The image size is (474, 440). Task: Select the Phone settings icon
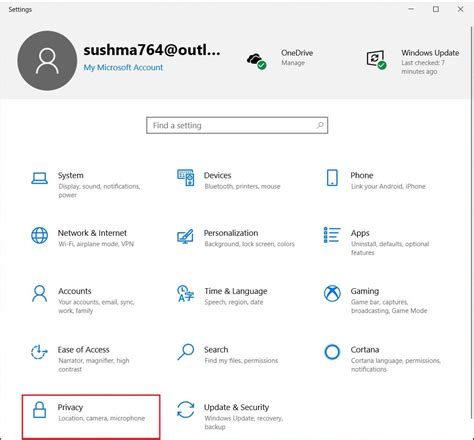coord(332,178)
